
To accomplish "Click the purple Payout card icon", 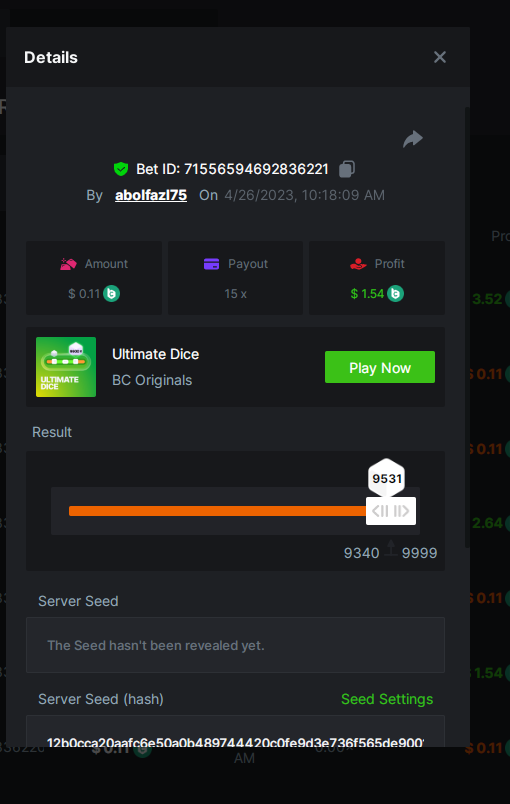I will 211,264.
